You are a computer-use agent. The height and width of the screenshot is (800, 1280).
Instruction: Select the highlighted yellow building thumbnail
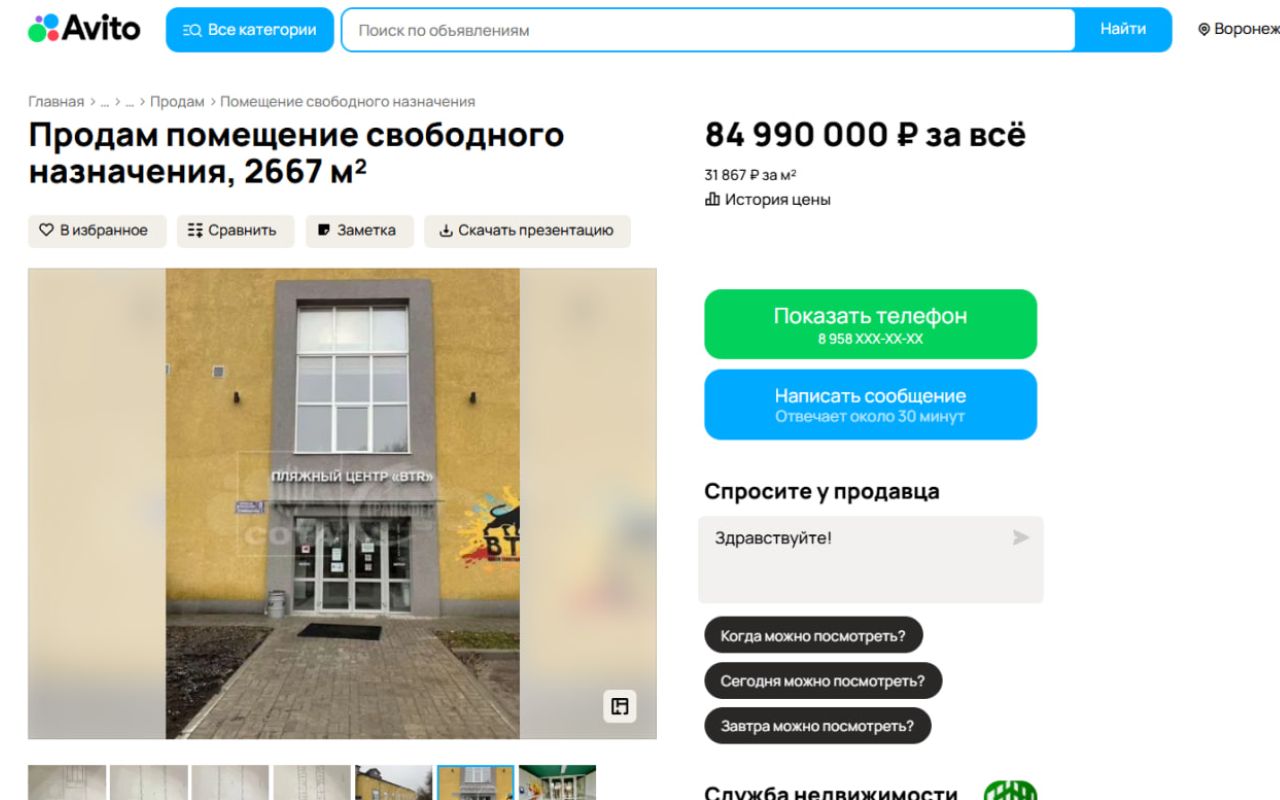pos(476,783)
